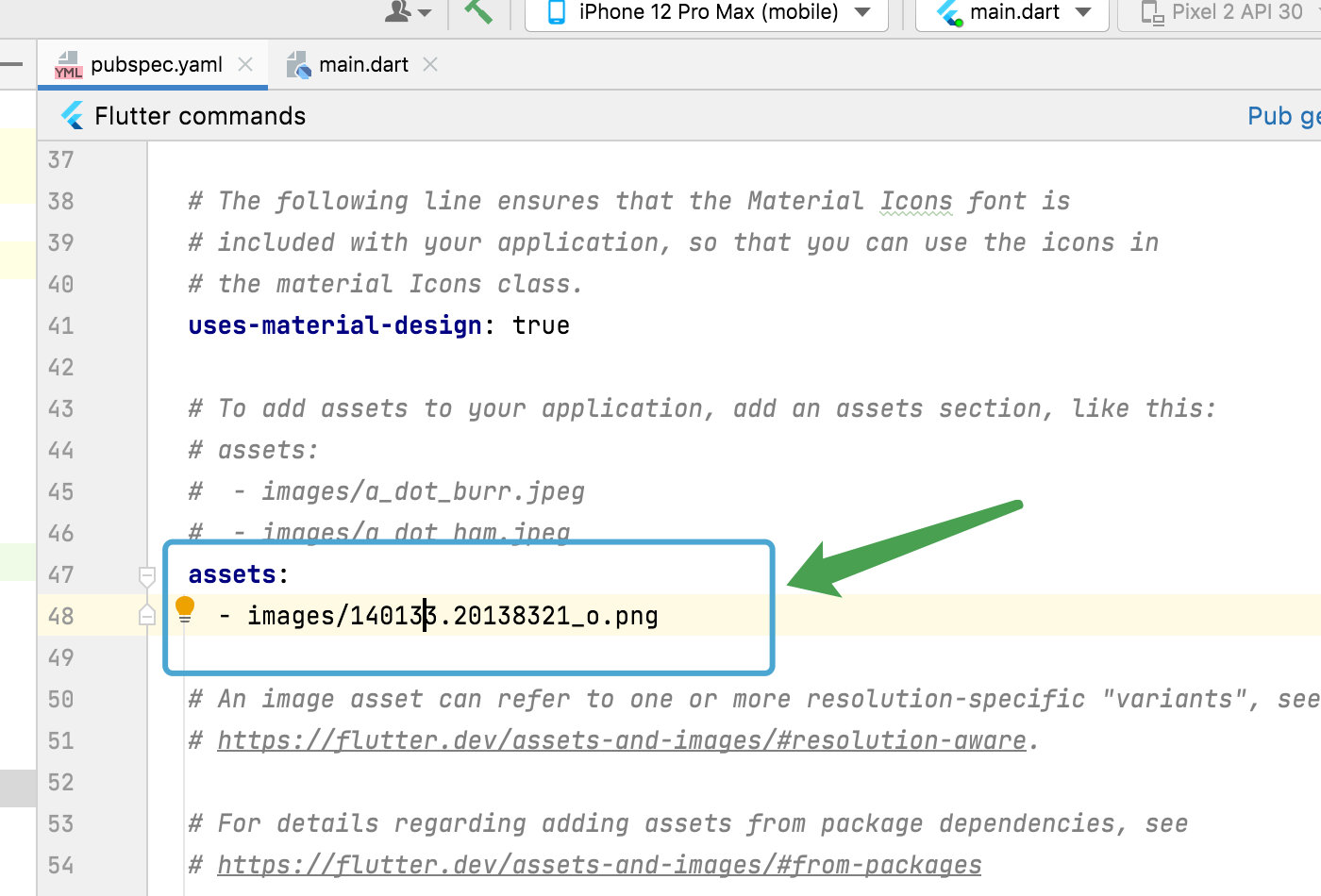Image resolution: width=1321 pixels, height=896 pixels.
Task: Click the yellow lightbulb quick-fix icon
Action: [x=185, y=609]
